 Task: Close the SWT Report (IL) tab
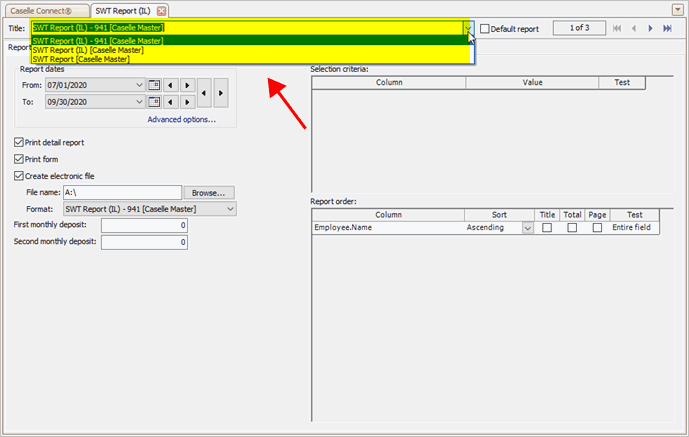point(162,10)
